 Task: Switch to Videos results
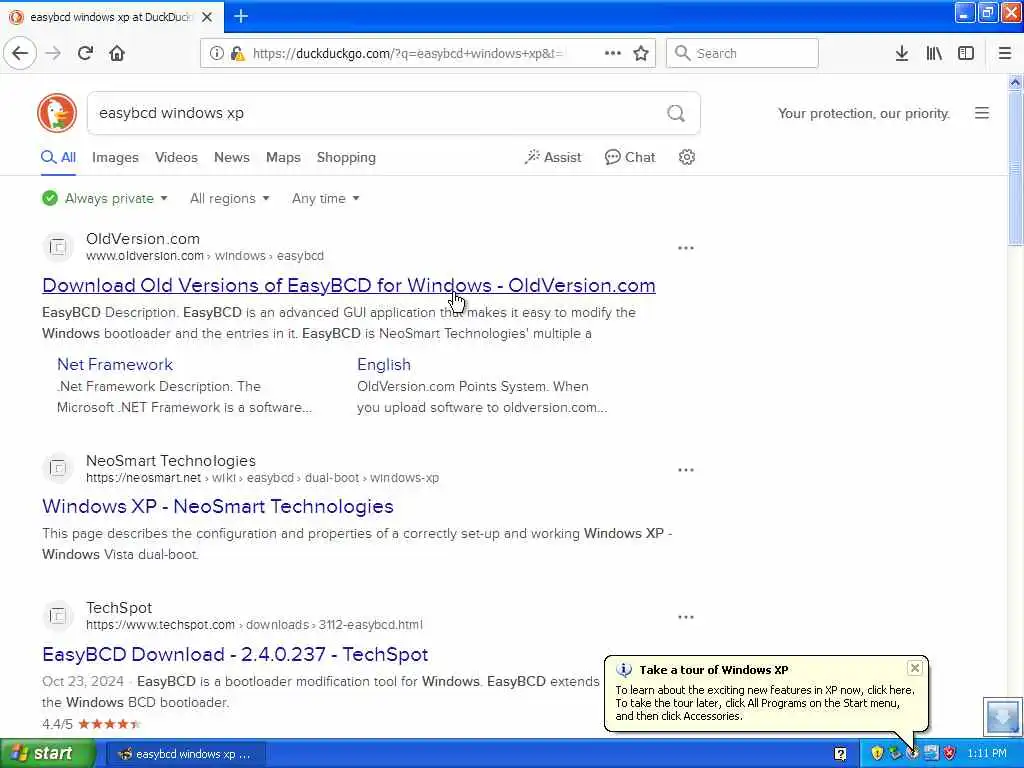[176, 157]
